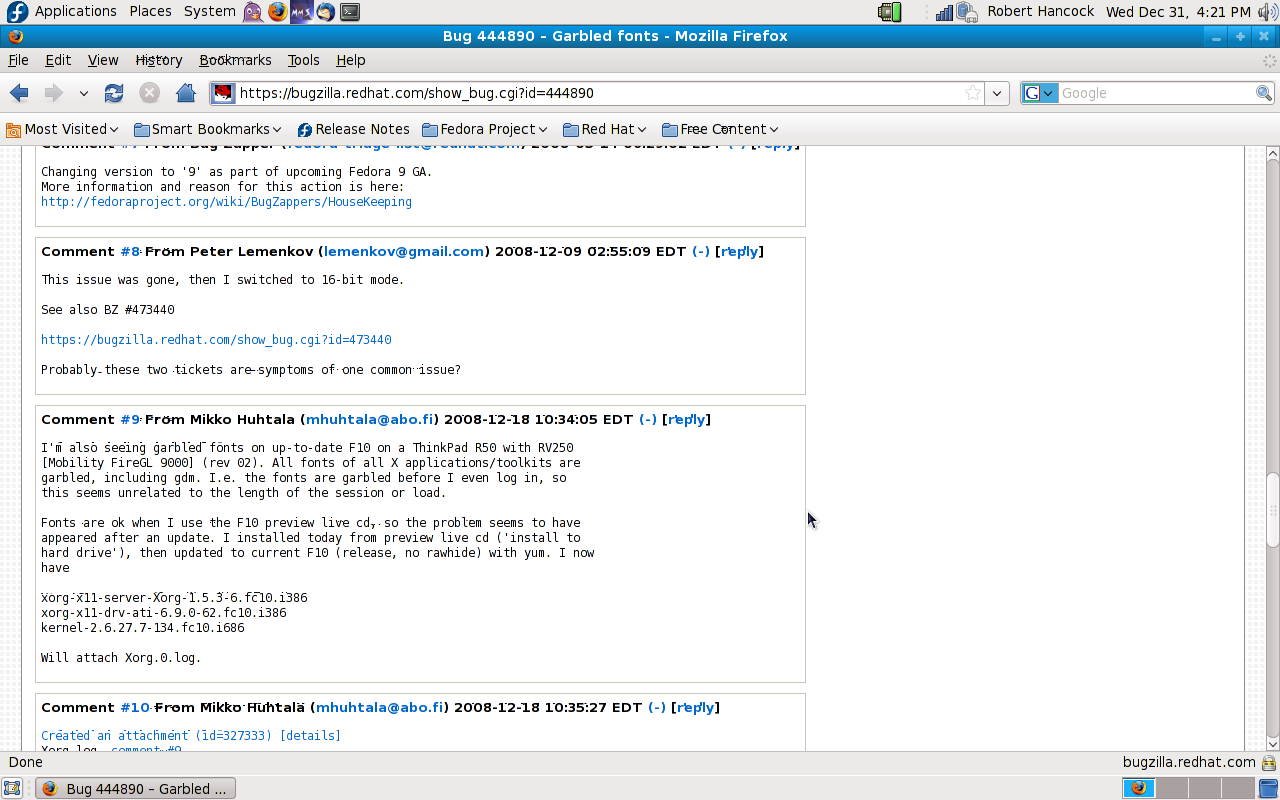
Task: Click reply on comment #9
Action: (x=686, y=420)
